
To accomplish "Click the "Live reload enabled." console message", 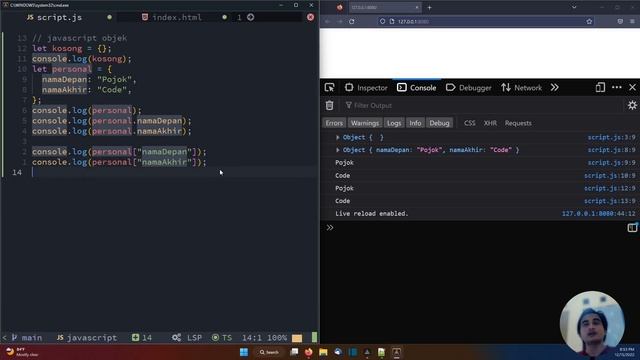I will tap(371, 213).
